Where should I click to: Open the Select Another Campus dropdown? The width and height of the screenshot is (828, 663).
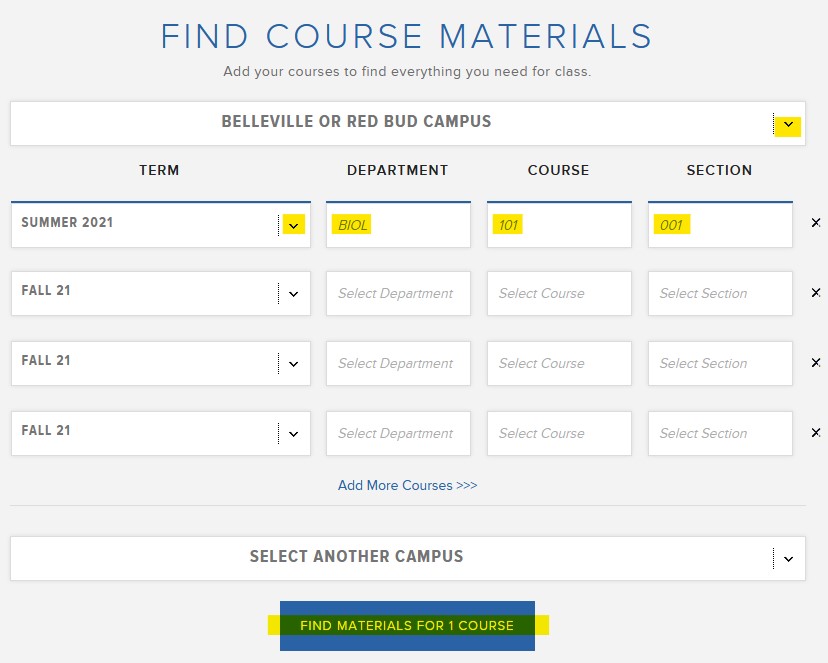click(788, 559)
